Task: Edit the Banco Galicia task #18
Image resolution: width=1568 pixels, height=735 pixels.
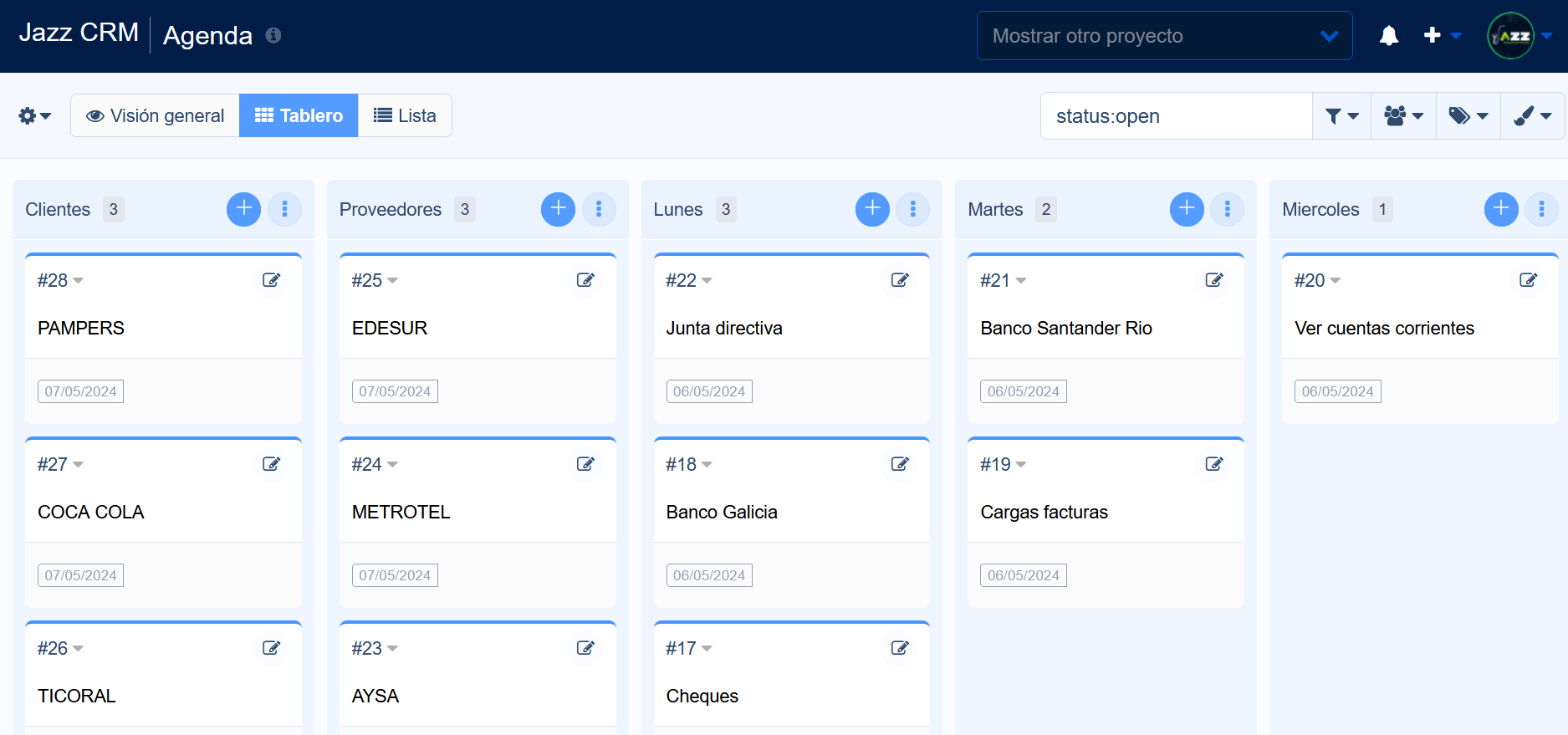Action: tap(901, 464)
